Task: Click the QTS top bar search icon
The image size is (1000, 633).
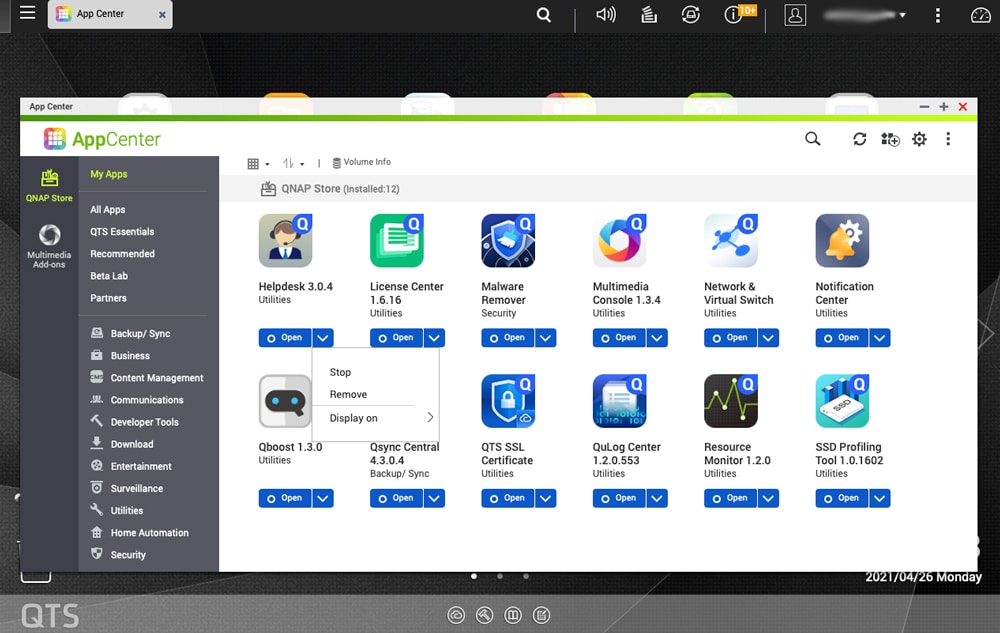Action: click(543, 15)
